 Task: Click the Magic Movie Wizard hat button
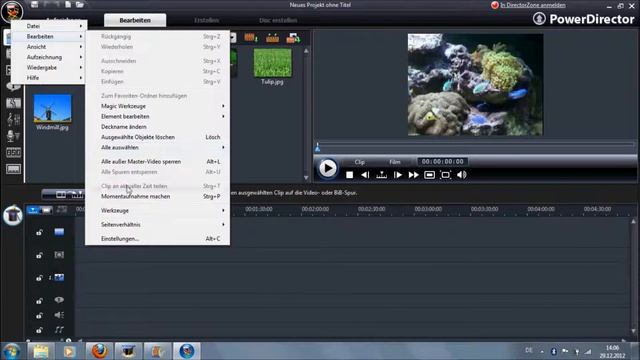pos(13,215)
